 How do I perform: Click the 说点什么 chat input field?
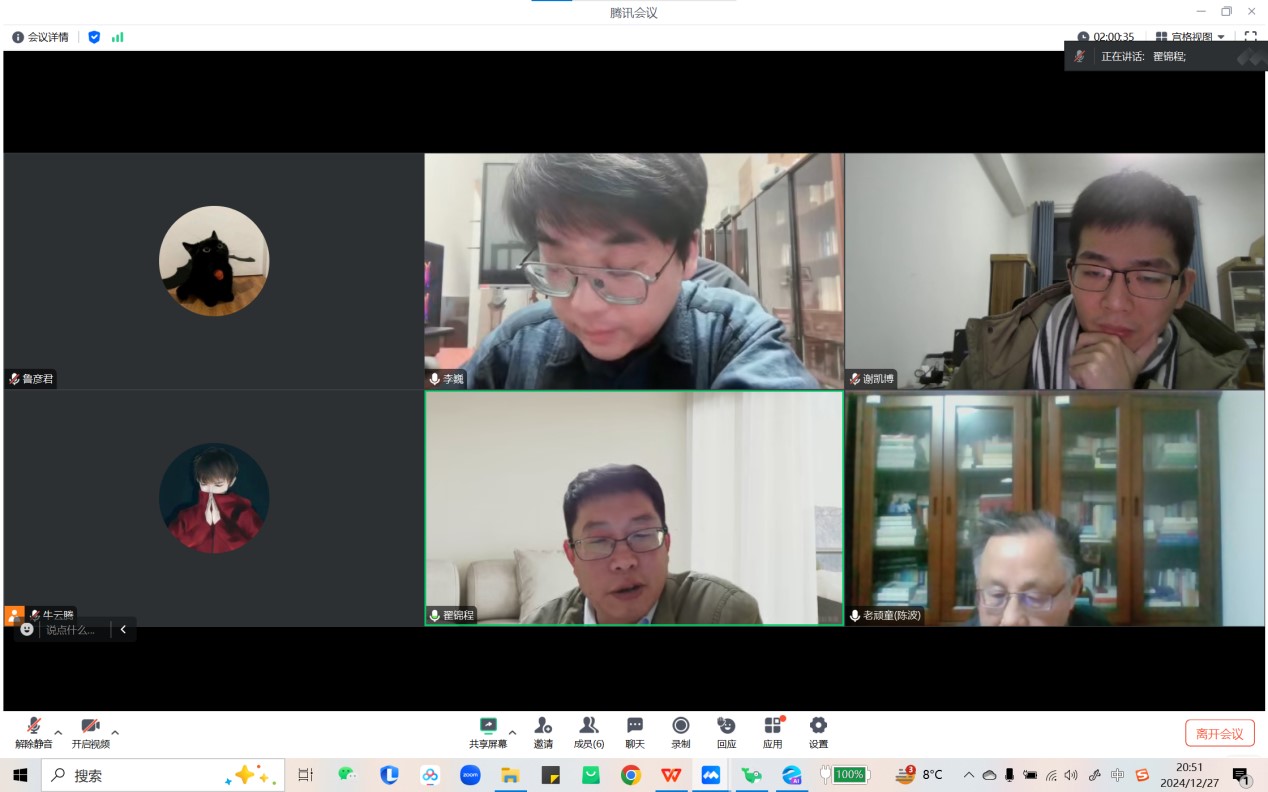click(x=72, y=630)
